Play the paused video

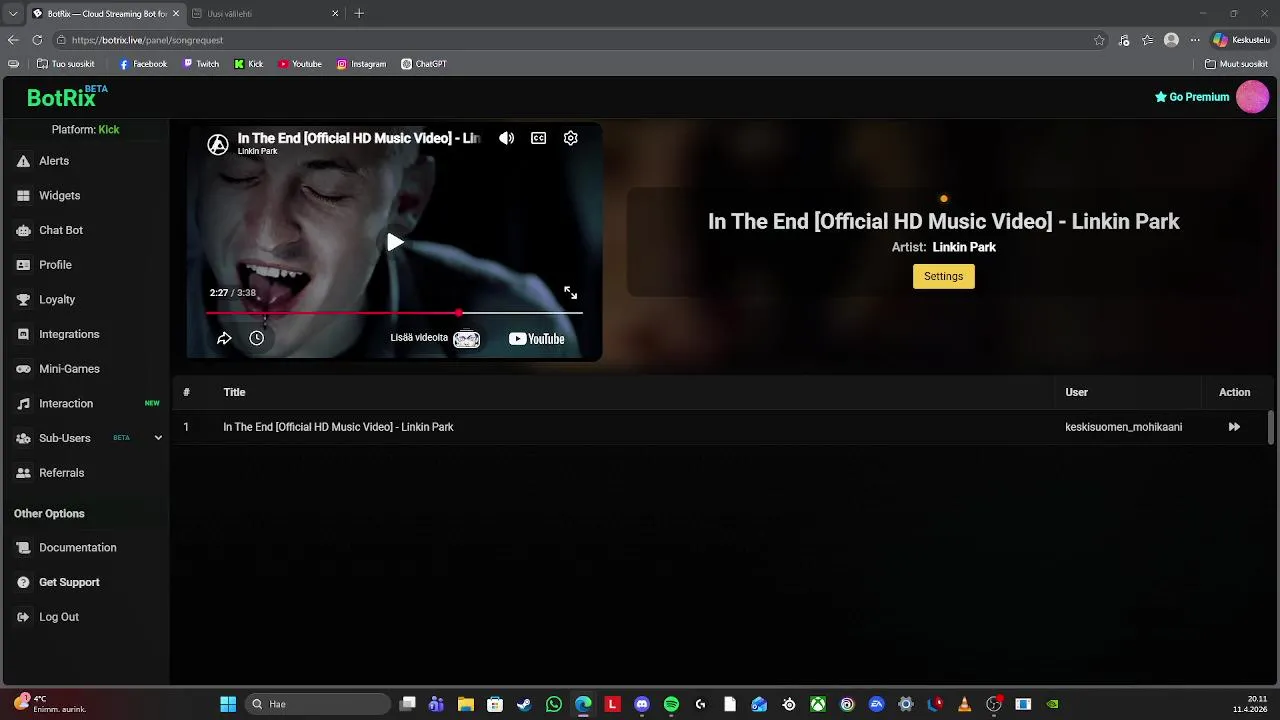(395, 242)
